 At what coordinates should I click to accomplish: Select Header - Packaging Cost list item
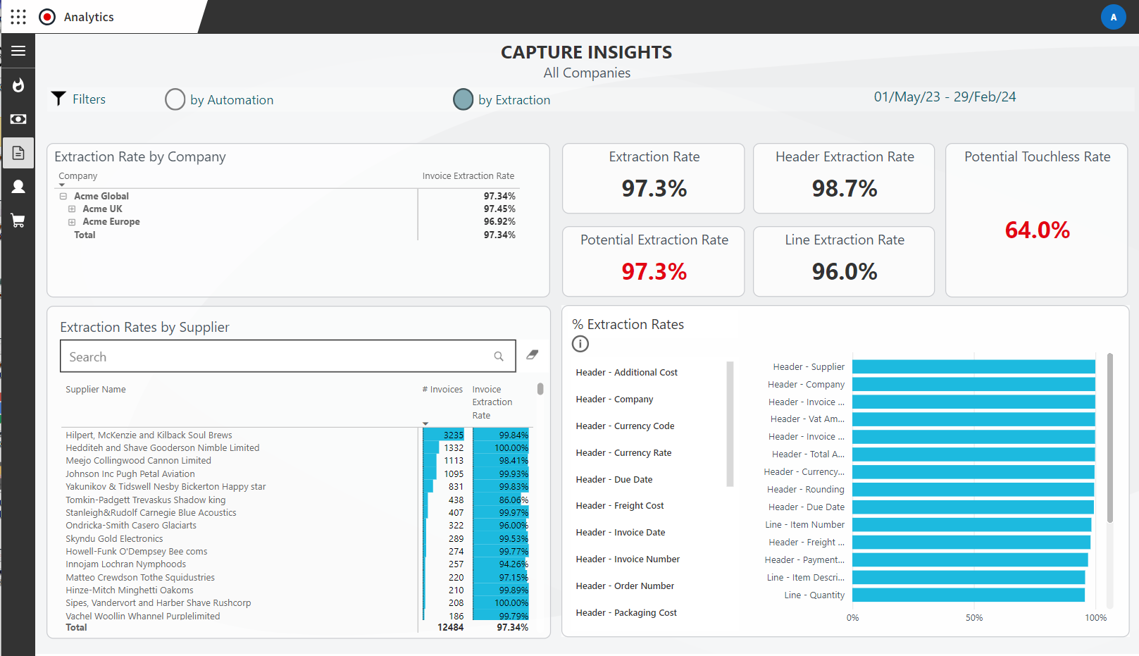(626, 613)
